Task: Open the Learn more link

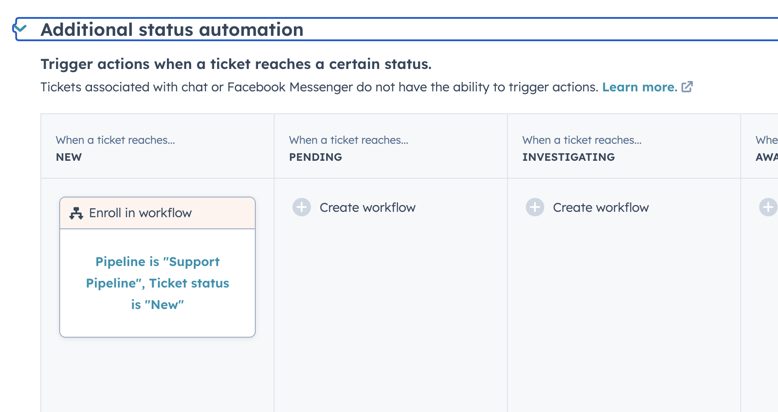Action: 640,87
